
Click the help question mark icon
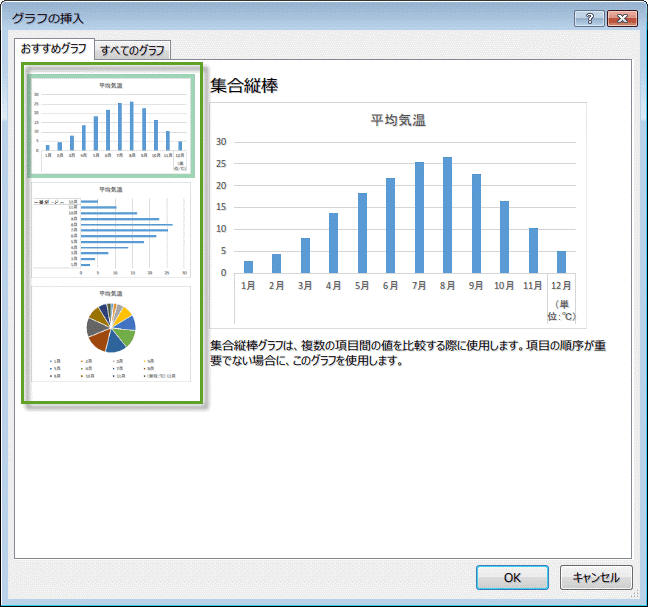pos(590,18)
